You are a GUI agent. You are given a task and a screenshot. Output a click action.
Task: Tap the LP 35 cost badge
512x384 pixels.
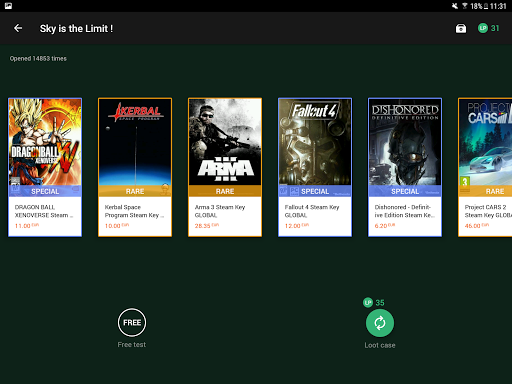tap(374, 303)
